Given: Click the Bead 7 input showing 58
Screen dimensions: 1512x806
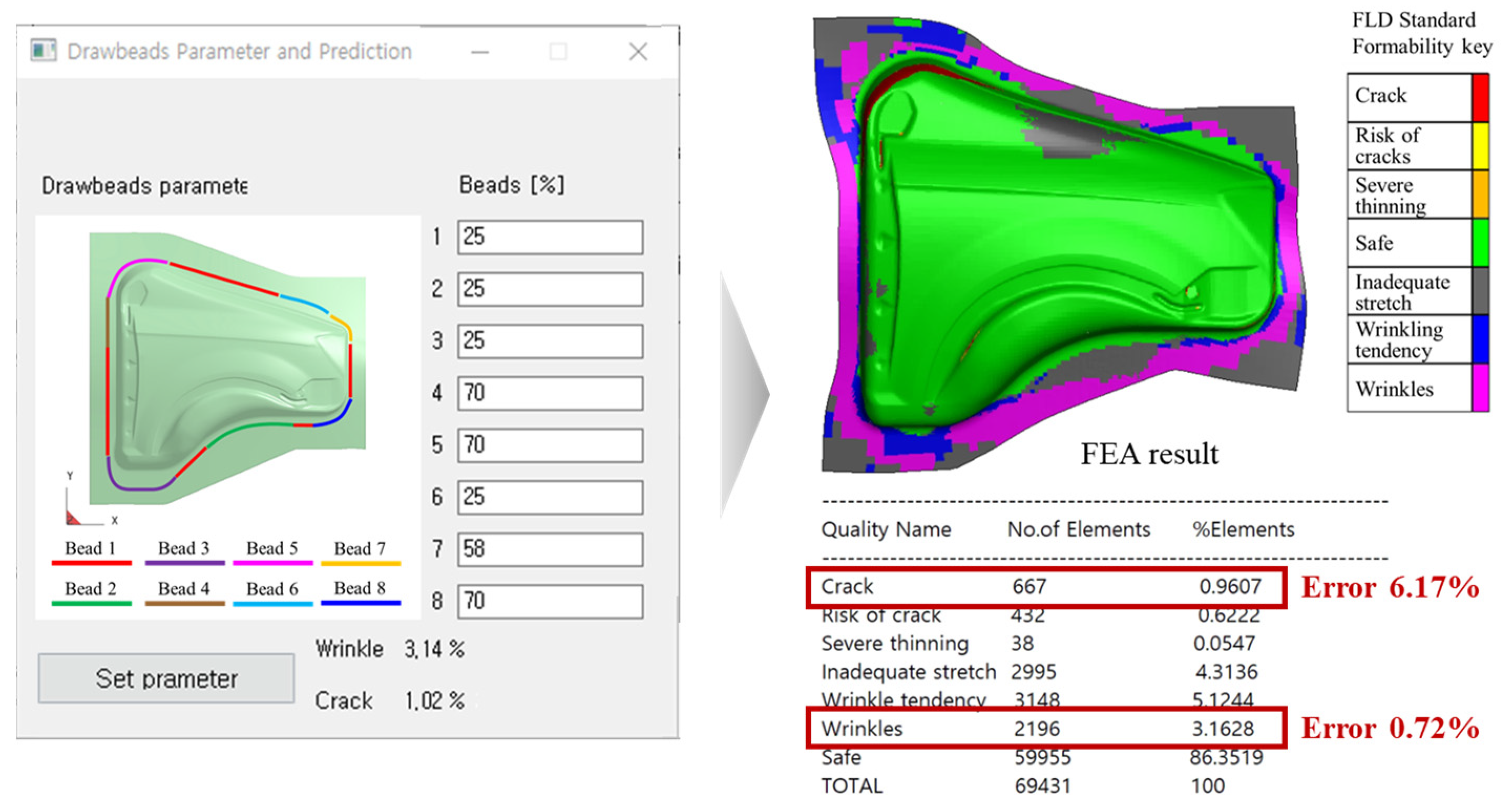Looking at the screenshot, I should (x=550, y=549).
